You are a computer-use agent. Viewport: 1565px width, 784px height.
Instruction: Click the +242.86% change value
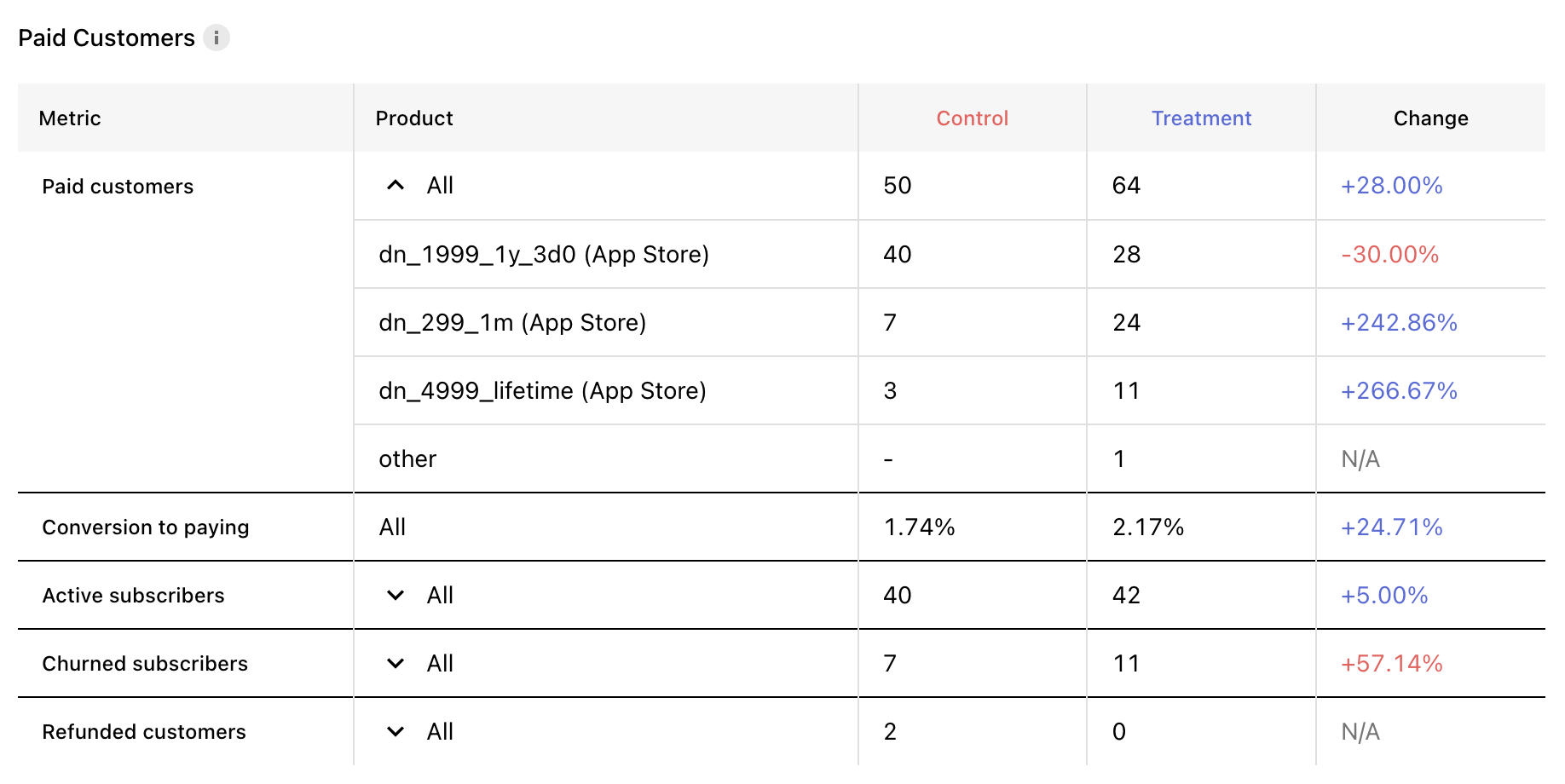[x=1400, y=322]
